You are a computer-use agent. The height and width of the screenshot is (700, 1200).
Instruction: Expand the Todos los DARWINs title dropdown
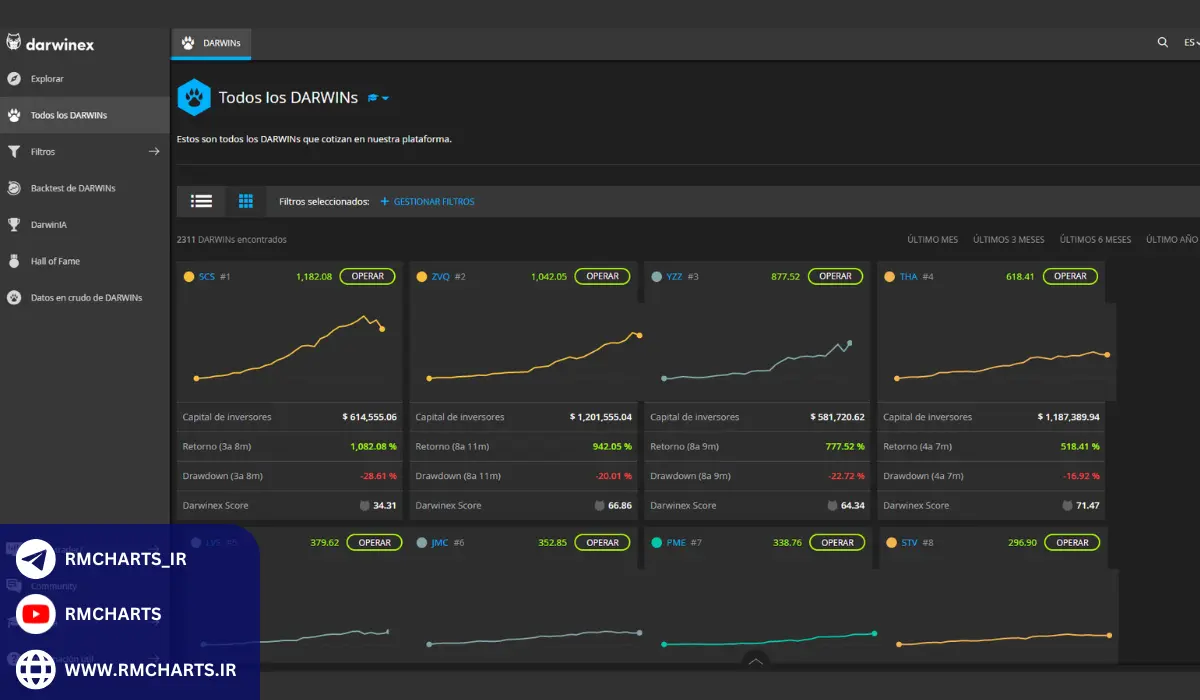point(379,98)
